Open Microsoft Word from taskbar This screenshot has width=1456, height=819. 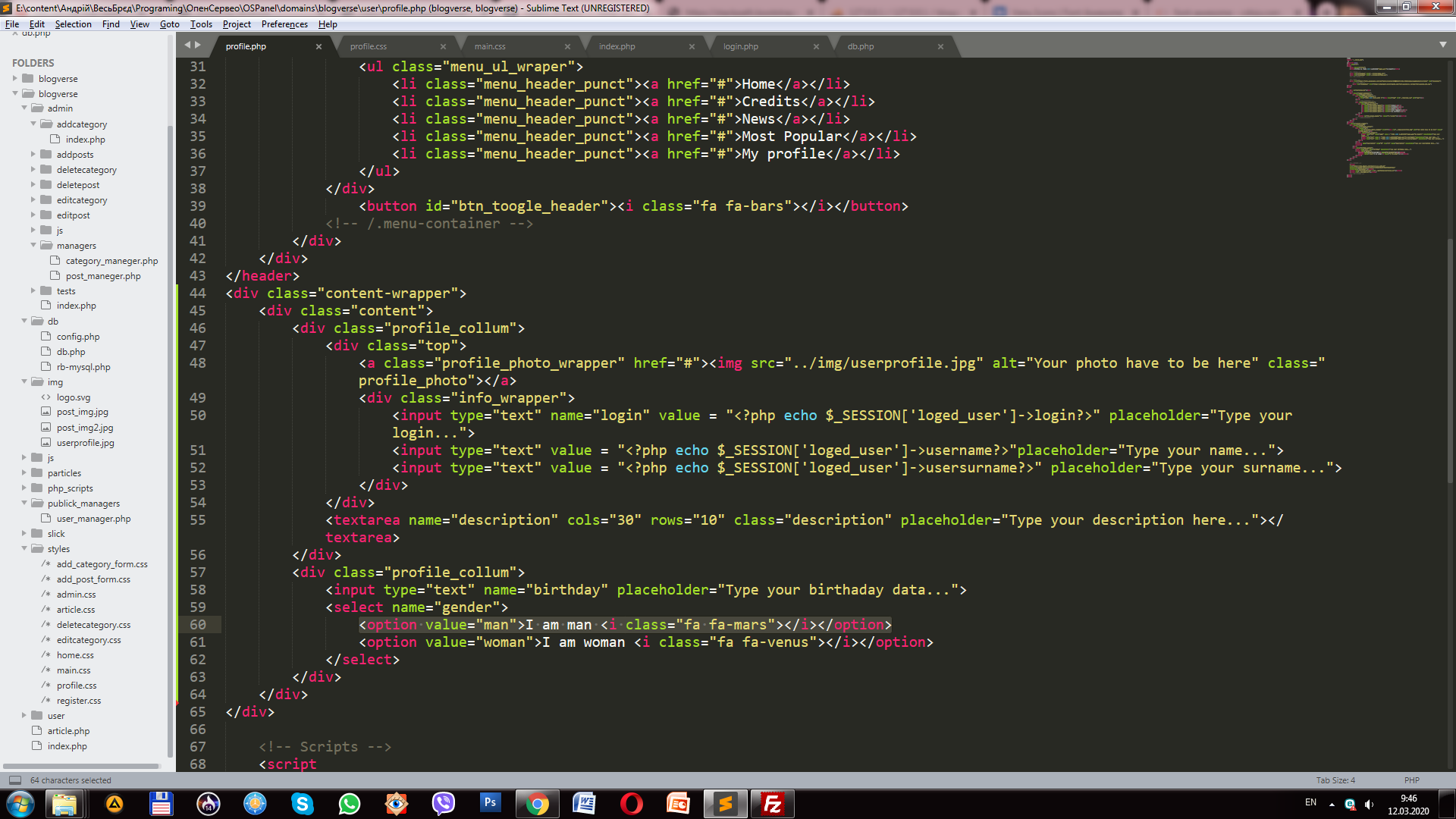pos(584,804)
